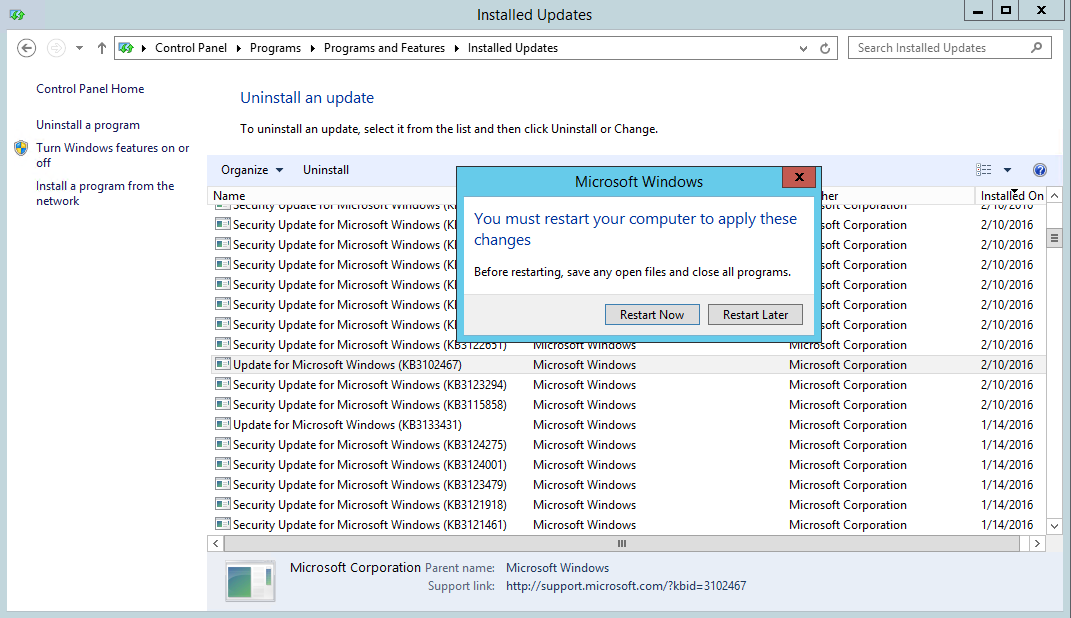Open the recent locations dropdown arrow
This screenshot has width=1071, height=618.
pyautogui.click(x=79, y=48)
